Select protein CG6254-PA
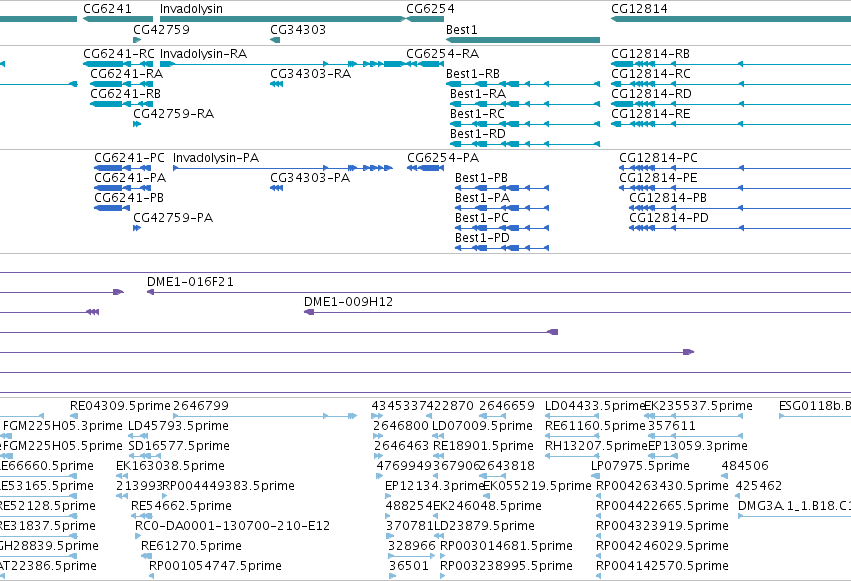 click(443, 158)
